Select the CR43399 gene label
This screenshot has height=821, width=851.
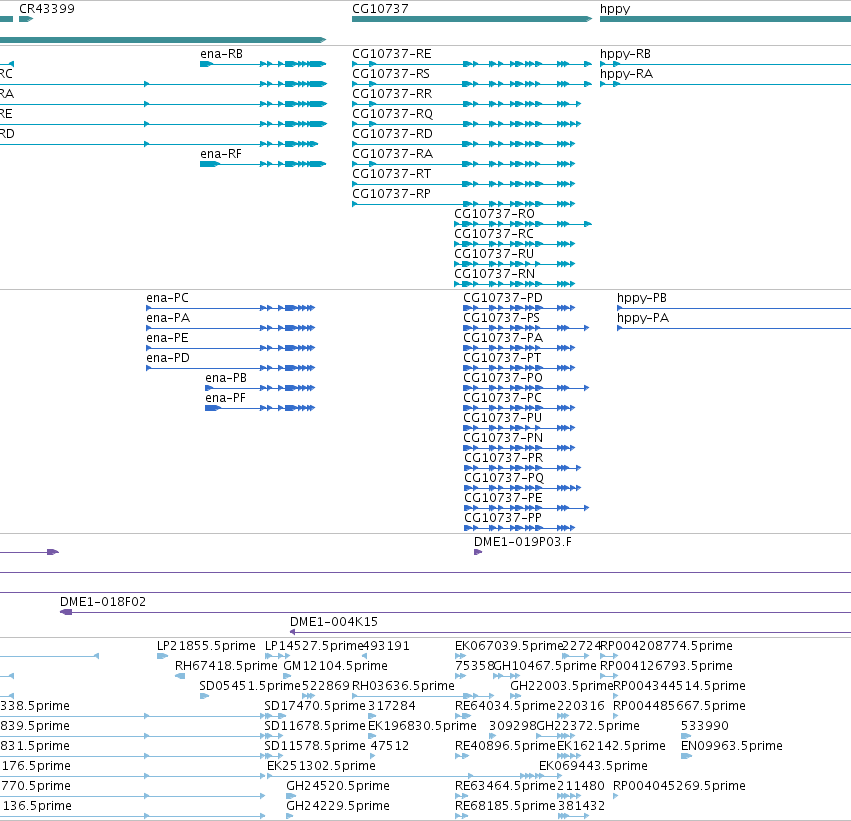click(47, 9)
